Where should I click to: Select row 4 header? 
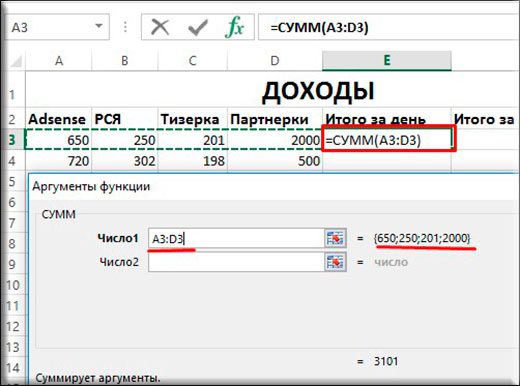[x=12, y=161]
